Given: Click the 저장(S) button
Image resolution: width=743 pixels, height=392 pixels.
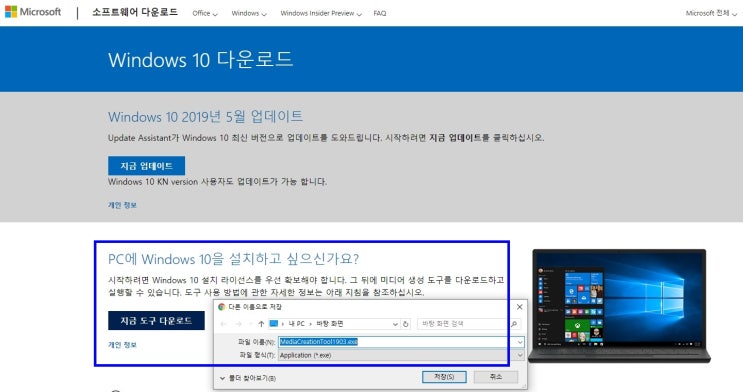Looking at the screenshot, I should [444, 377].
